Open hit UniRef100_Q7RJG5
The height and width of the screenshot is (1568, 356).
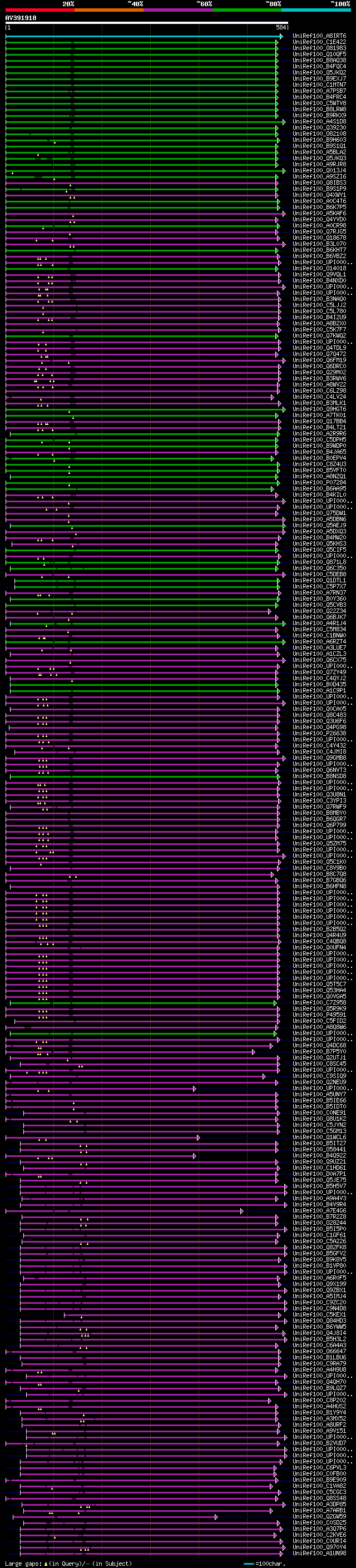coord(319,231)
